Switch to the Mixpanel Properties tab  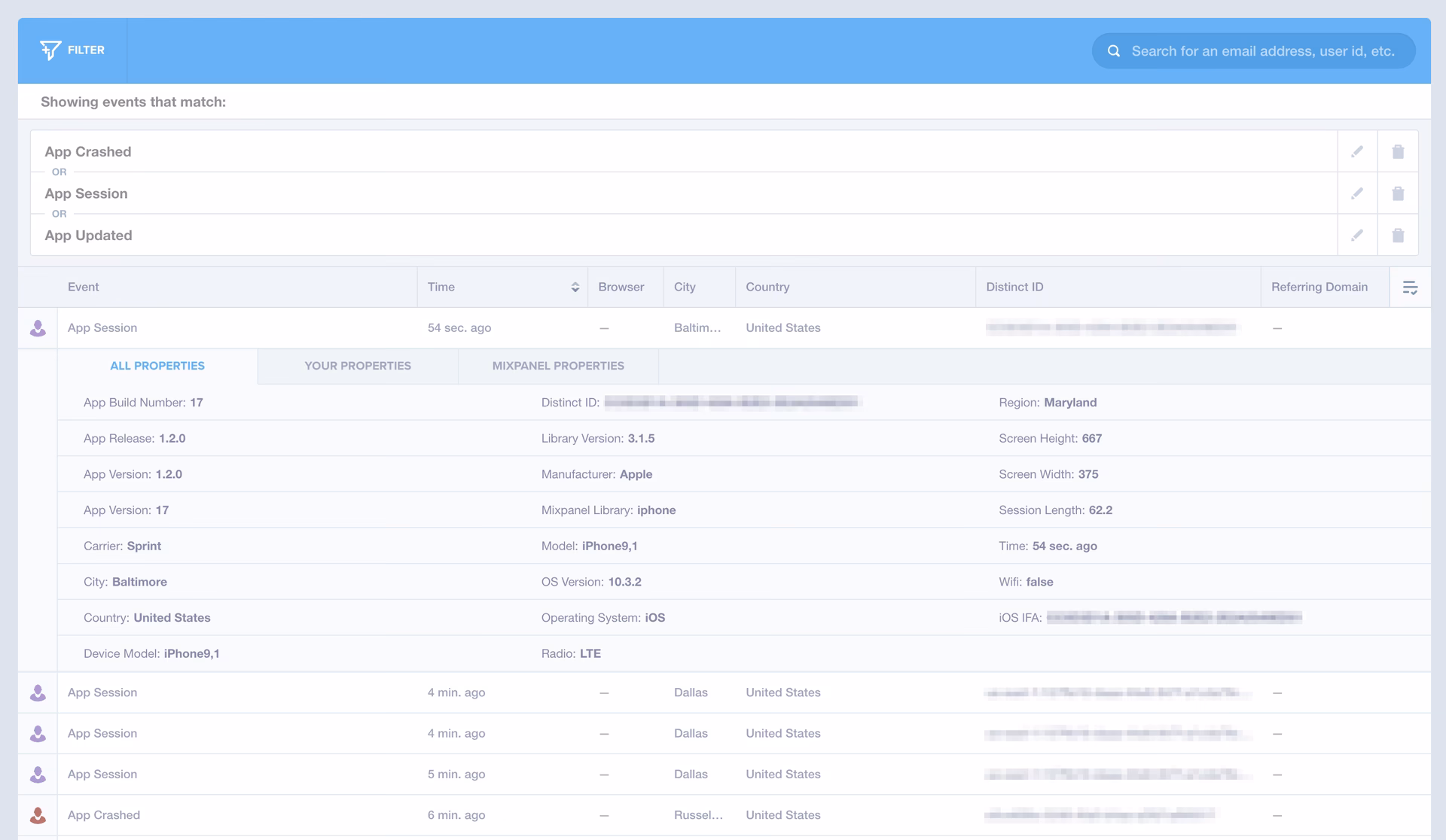(x=558, y=366)
